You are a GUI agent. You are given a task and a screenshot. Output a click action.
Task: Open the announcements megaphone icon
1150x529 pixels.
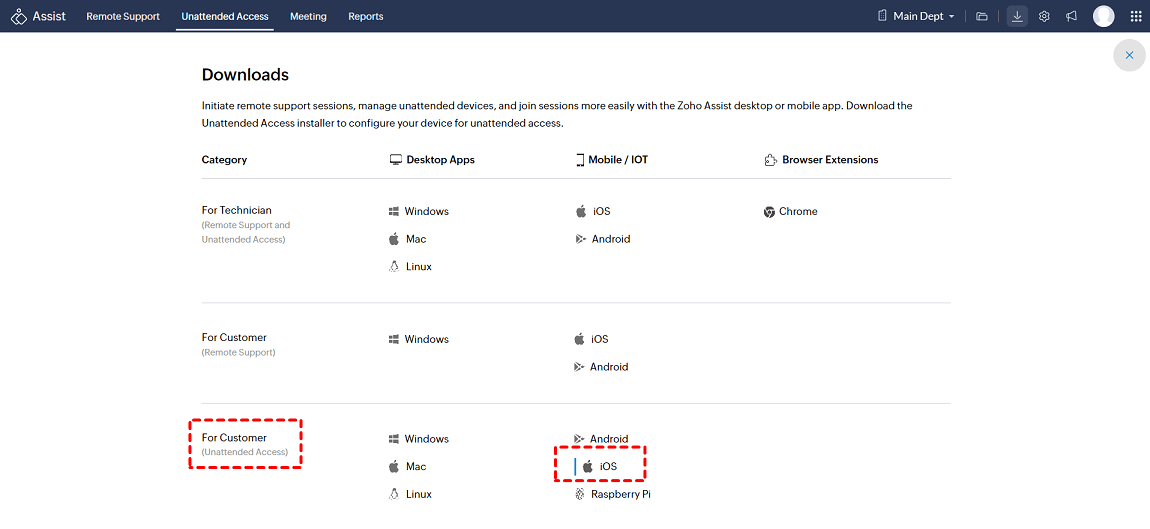click(1072, 16)
